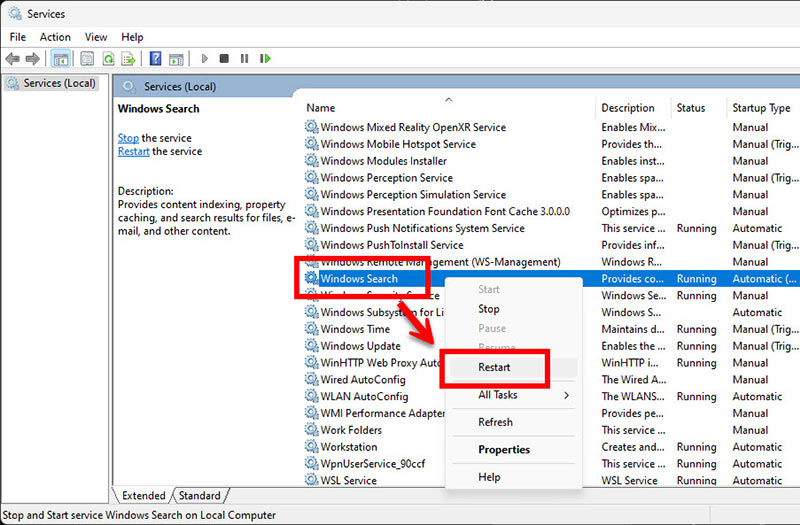Click 'Creates and...' description of Workstation
Image resolution: width=800 pixels, height=525 pixels.
coord(633,447)
